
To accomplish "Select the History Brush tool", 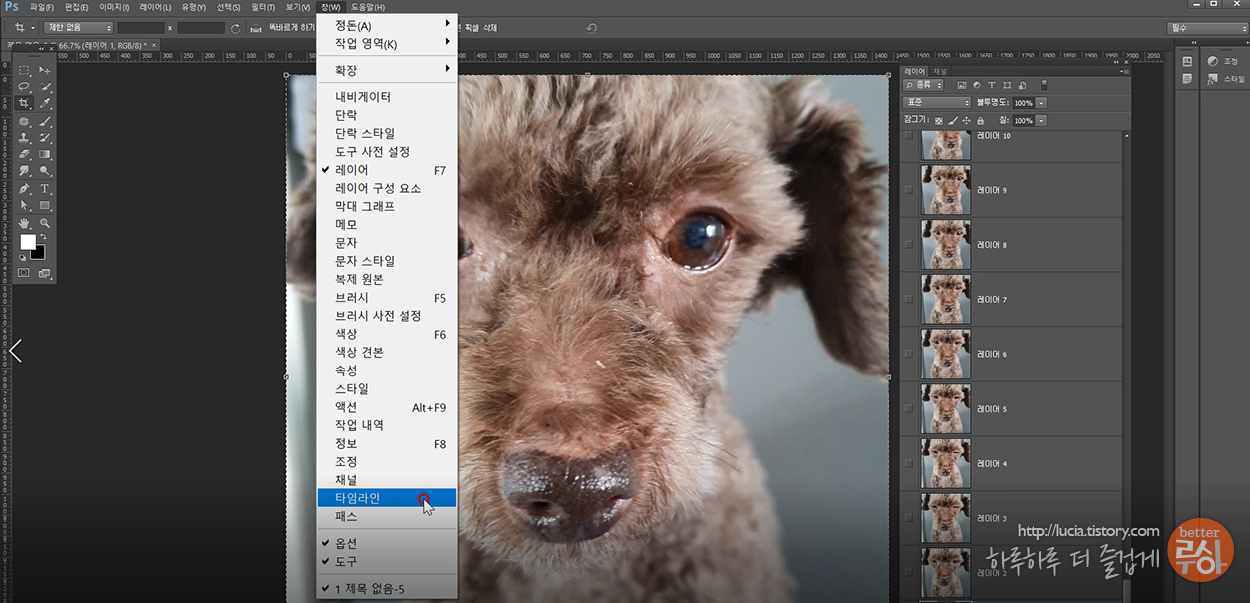I will 45,136.
